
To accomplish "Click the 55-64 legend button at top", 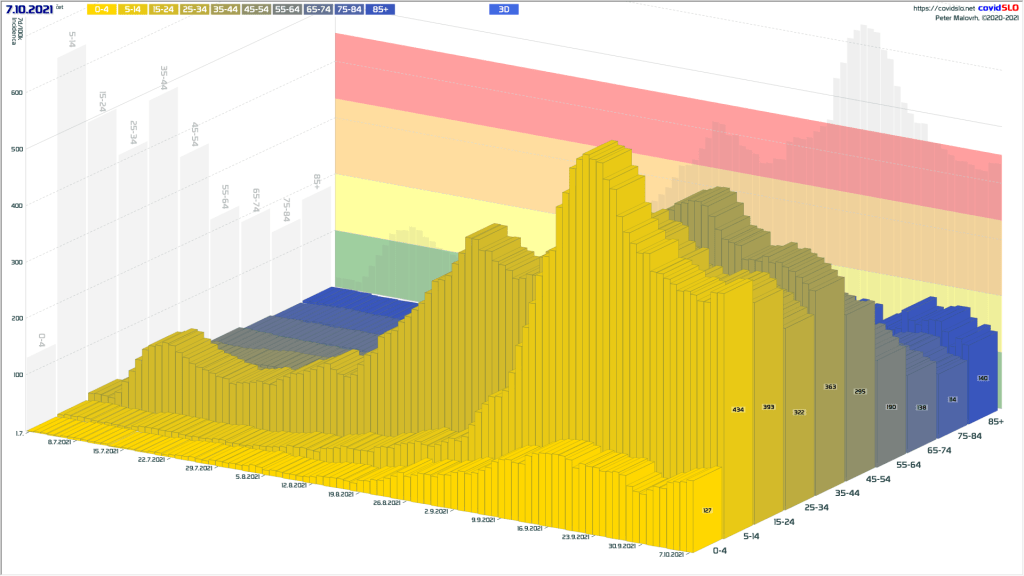I will pyautogui.click(x=288, y=9).
